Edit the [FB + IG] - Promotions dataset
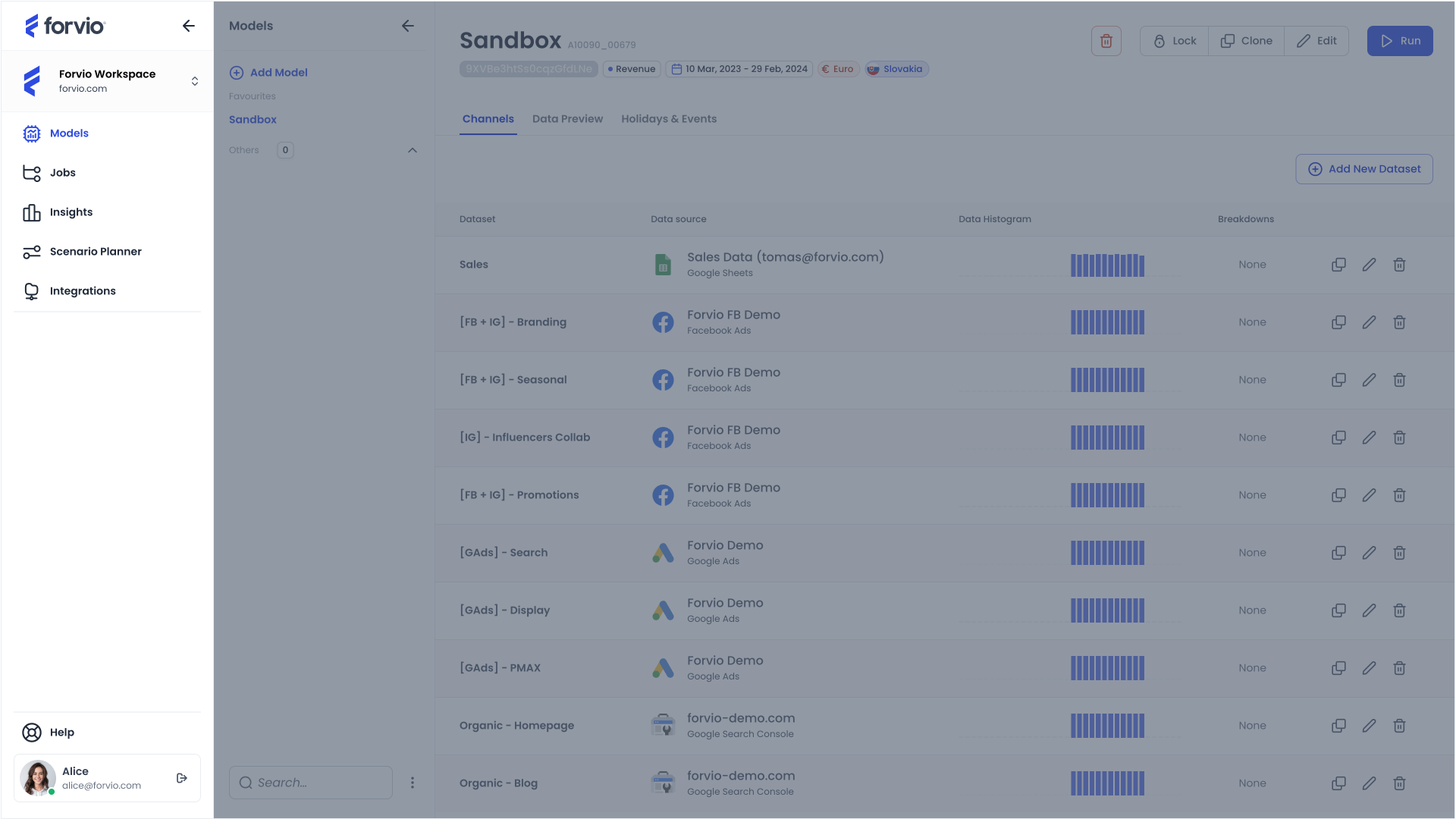The height and width of the screenshot is (819, 1456). [x=1369, y=495]
